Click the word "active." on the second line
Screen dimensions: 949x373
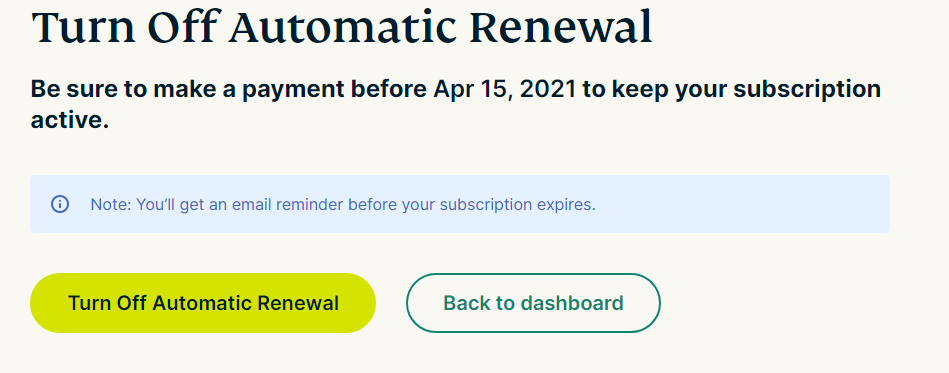[70, 120]
